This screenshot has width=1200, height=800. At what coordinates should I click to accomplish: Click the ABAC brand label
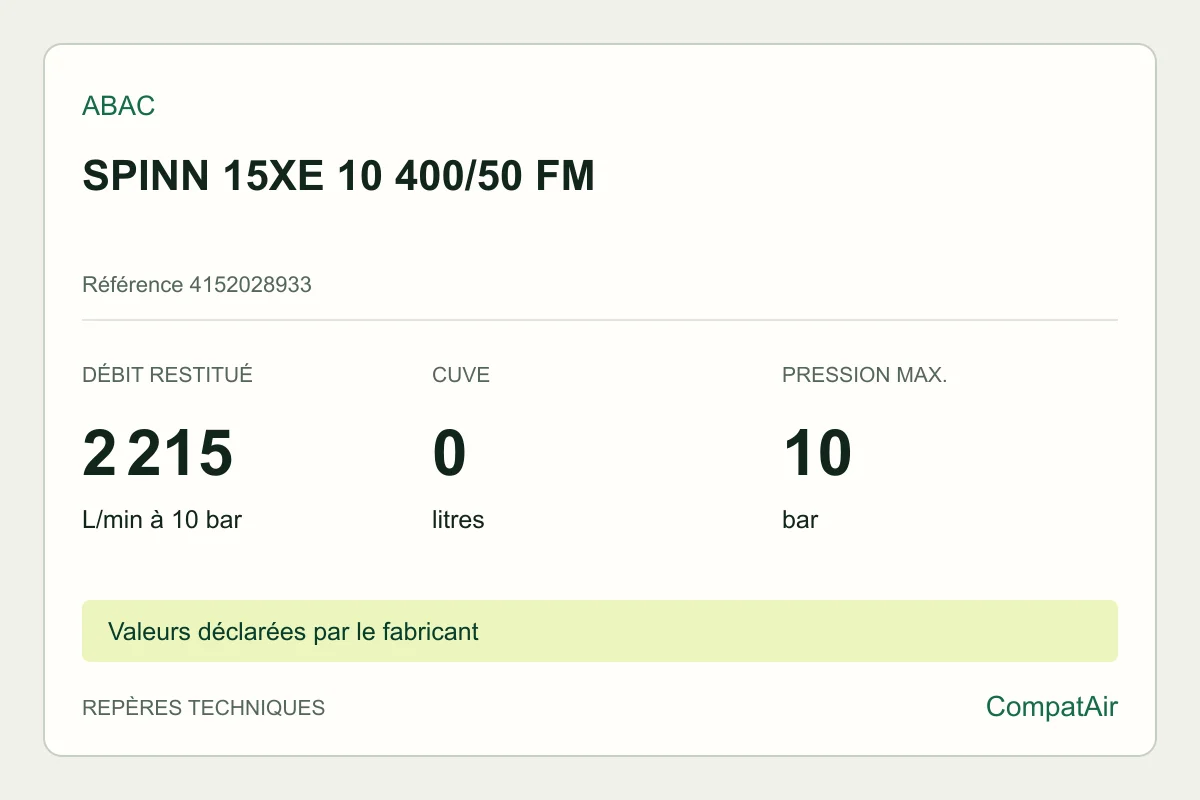click(x=118, y=106)
